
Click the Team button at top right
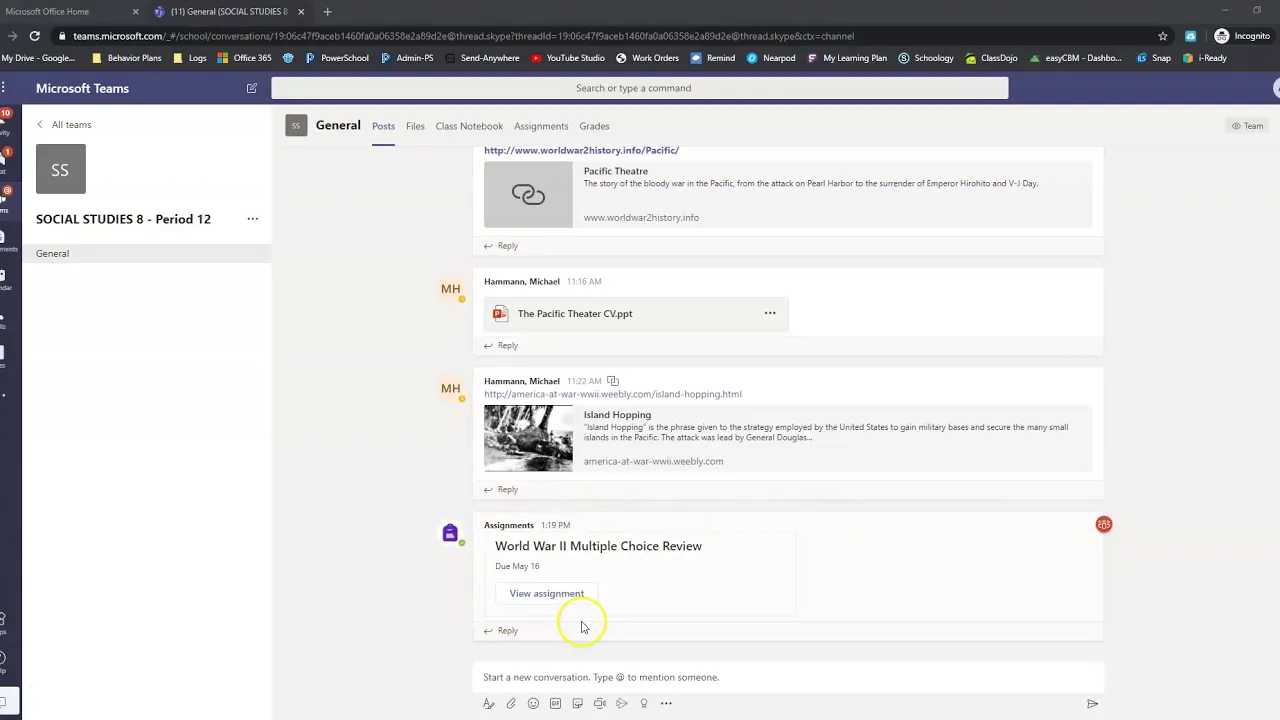pos(1247,126)
